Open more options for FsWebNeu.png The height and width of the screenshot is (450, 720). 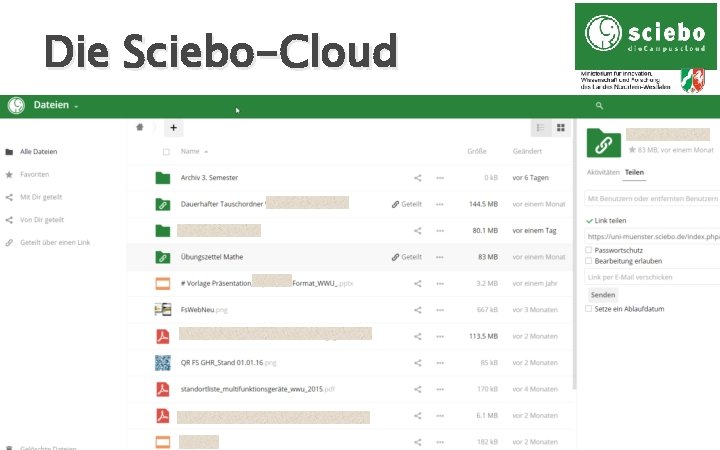coord(440,310)
